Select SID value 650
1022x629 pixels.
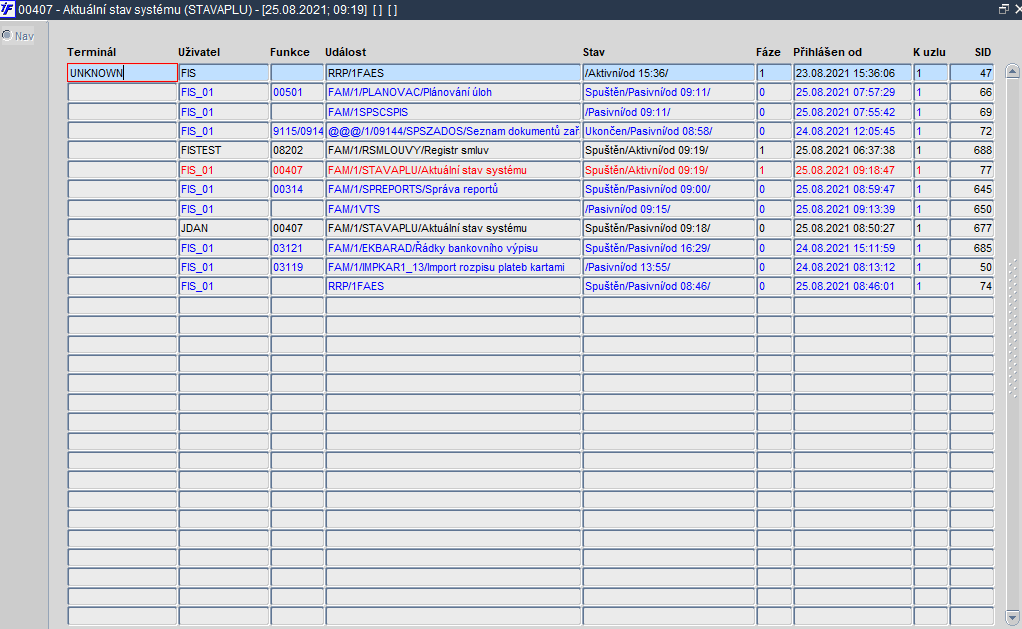point(971,209)
